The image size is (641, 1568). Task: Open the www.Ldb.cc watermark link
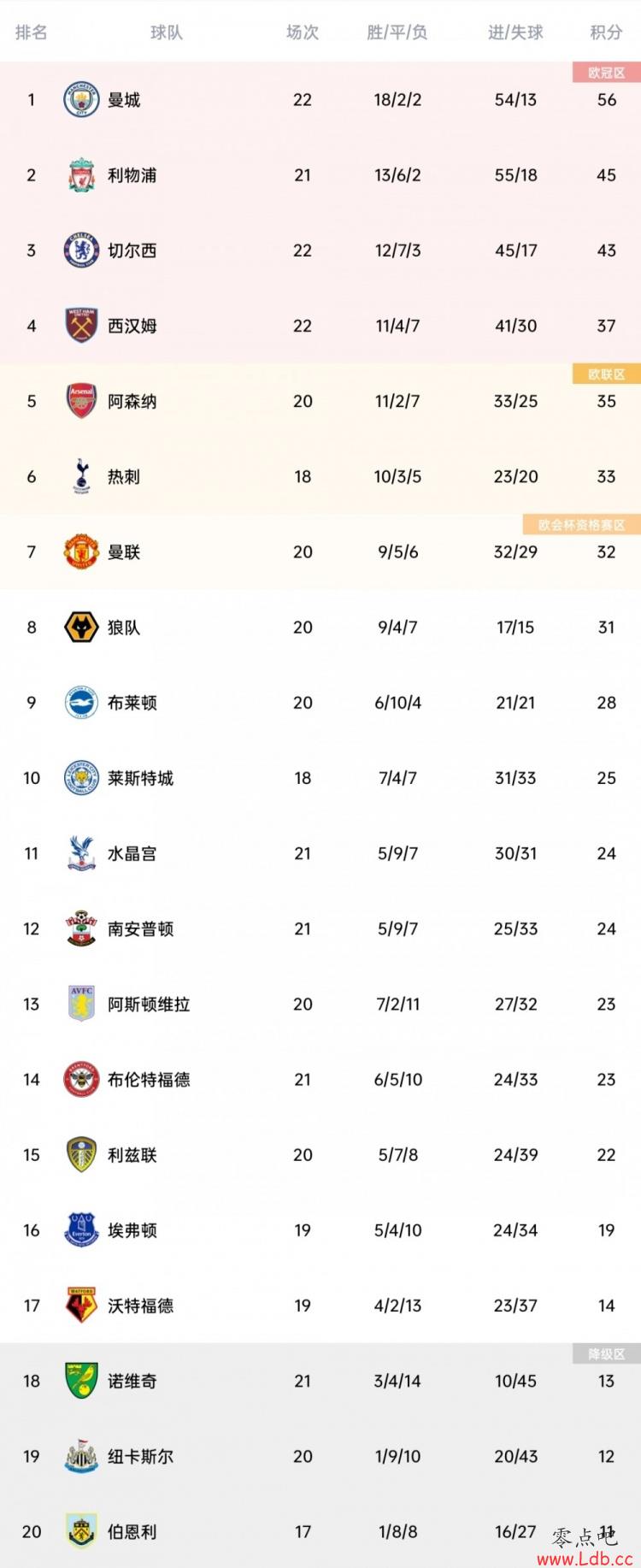(585, 1558)
